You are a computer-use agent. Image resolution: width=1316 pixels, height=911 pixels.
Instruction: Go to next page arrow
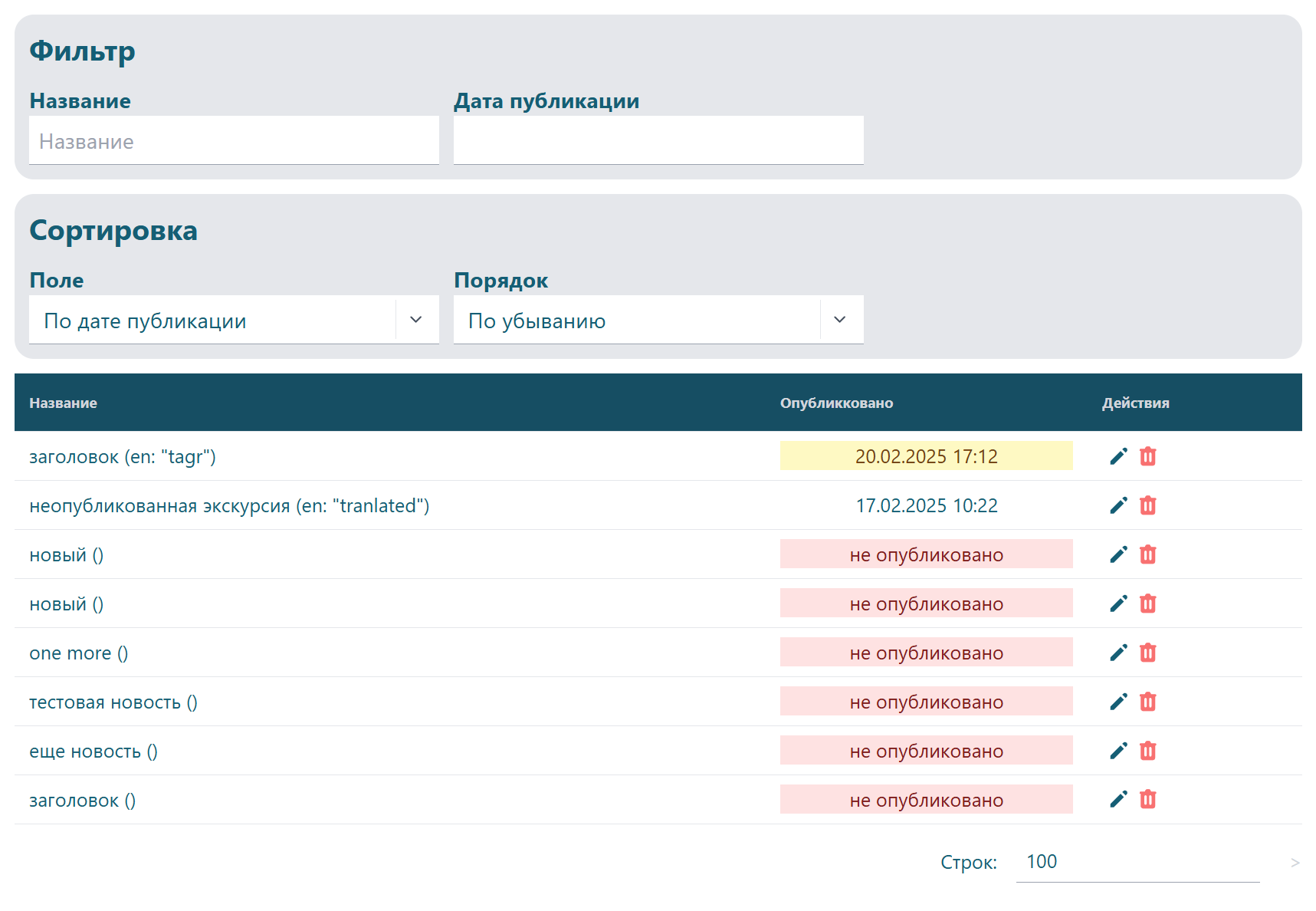pos(1295,863)
